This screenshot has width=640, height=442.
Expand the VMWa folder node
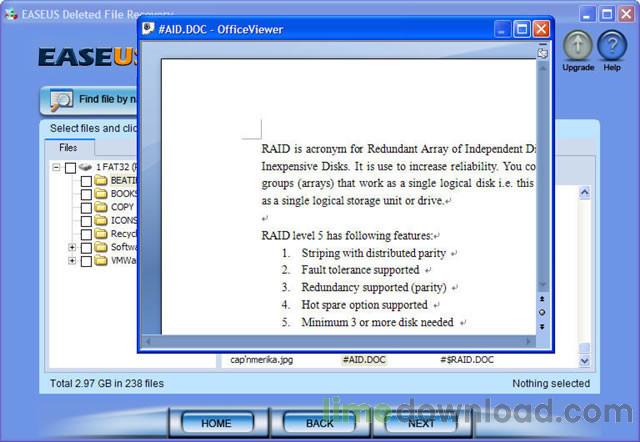(72, 260)
